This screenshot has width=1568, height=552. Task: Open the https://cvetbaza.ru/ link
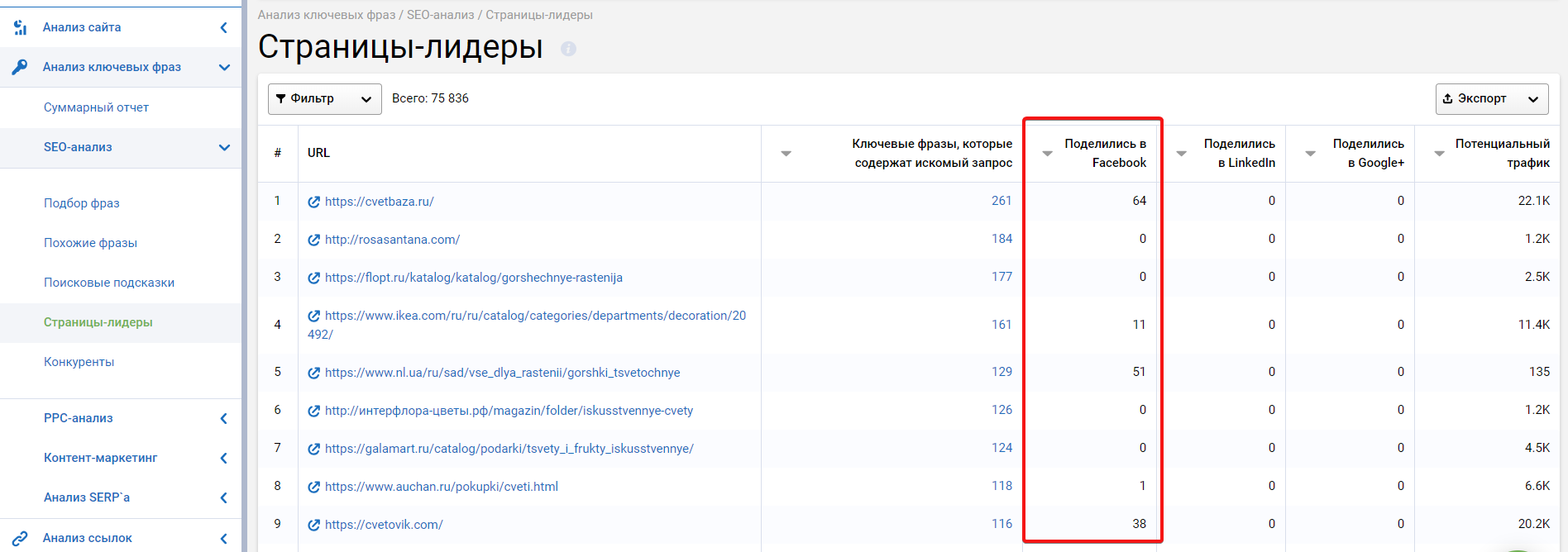click(x=380, y=202)
